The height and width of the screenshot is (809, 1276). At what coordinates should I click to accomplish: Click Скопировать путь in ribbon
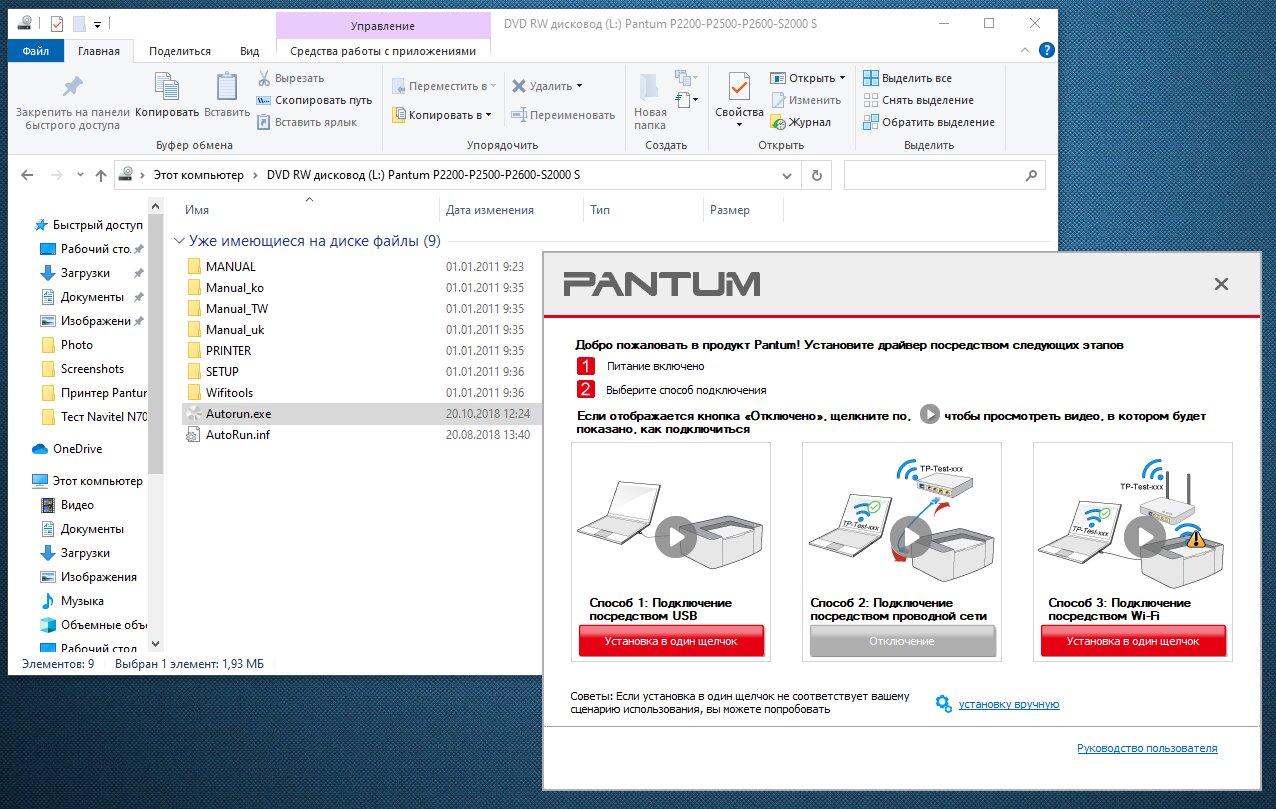(314, 100)
